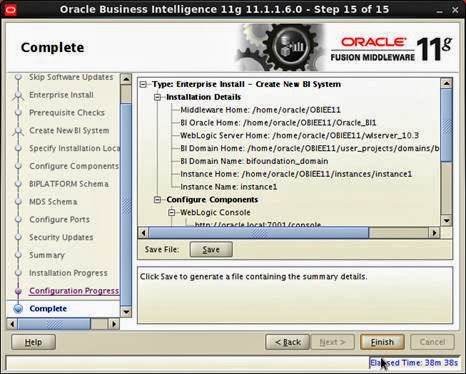Close the installer window
This screenshot has height=374, width=466.
455,10
